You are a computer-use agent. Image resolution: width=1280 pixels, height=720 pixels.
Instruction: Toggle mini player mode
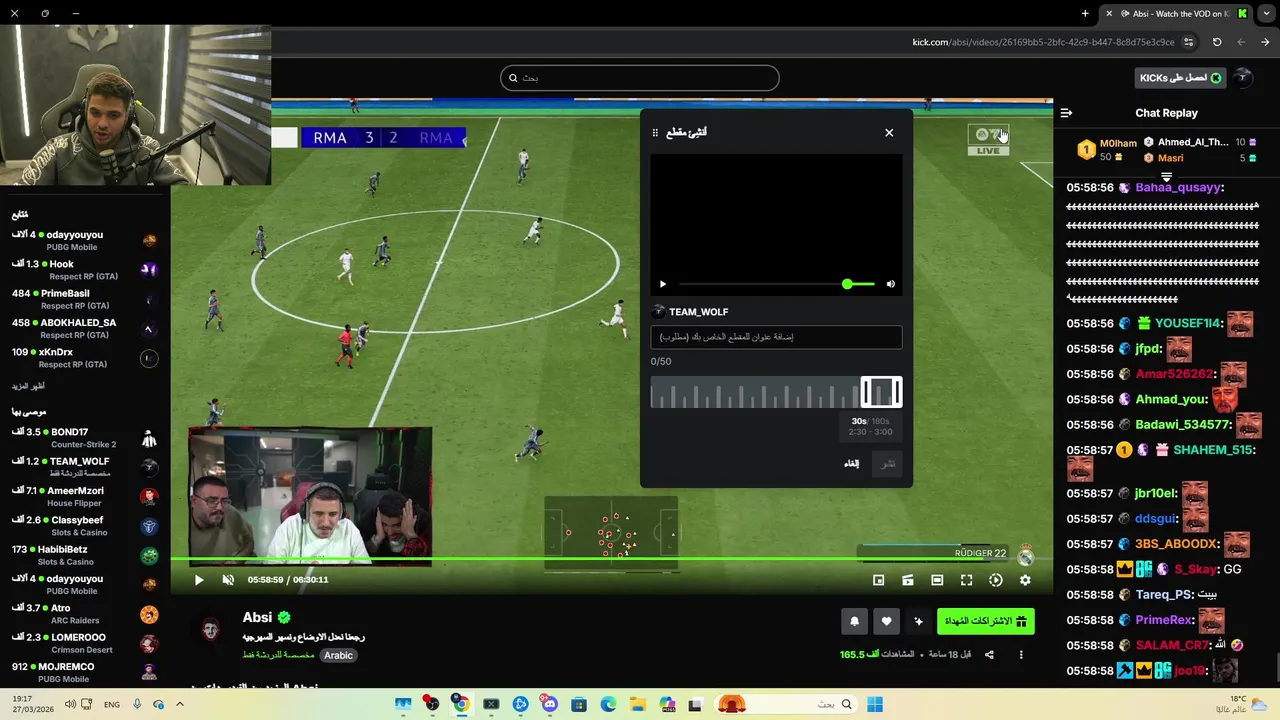pos(878,580)
